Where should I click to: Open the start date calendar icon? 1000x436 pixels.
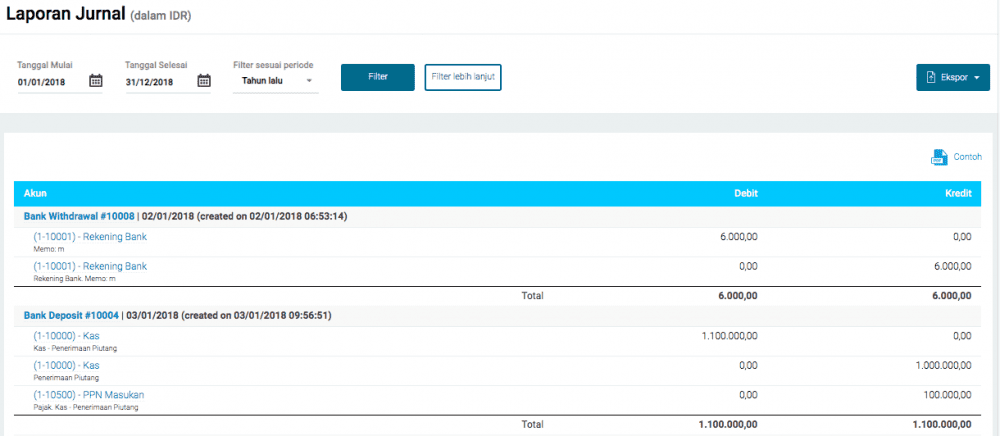tap(96, 81)
